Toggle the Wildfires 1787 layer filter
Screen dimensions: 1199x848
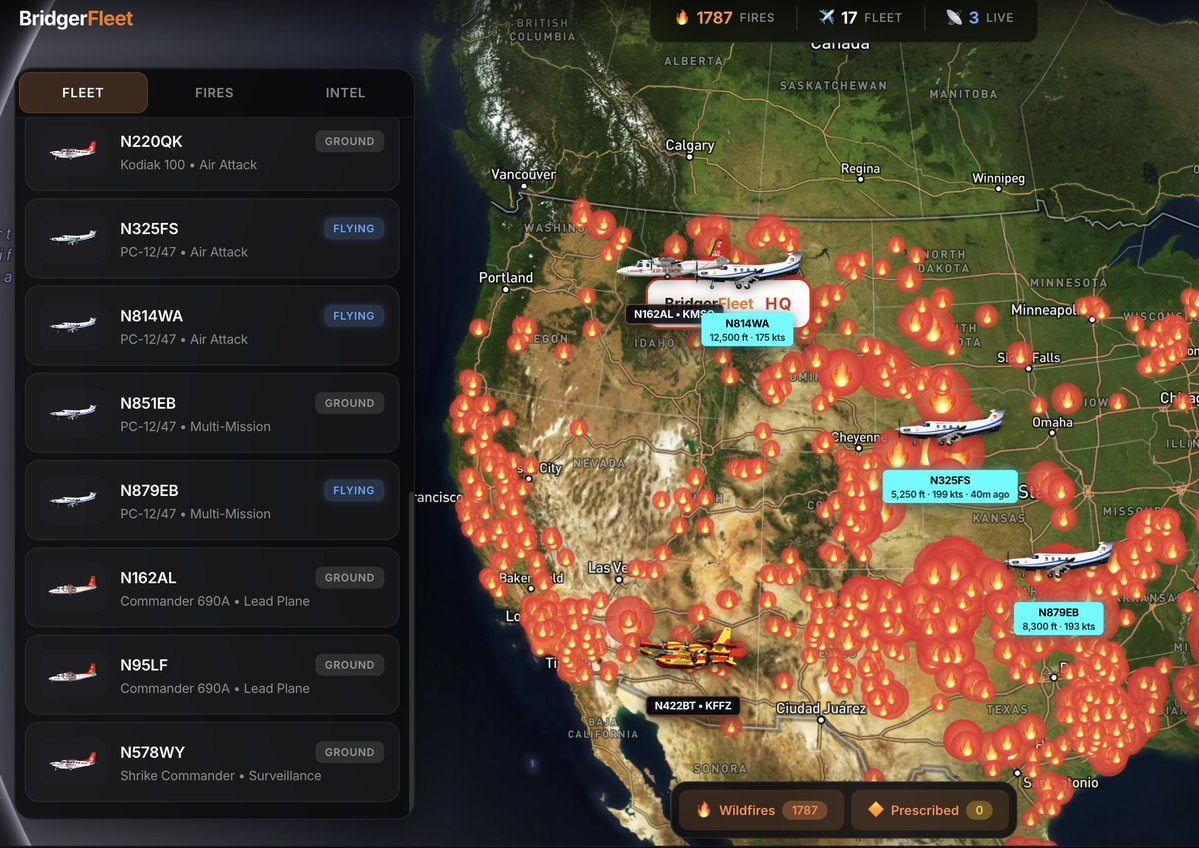tap(762, 810)
